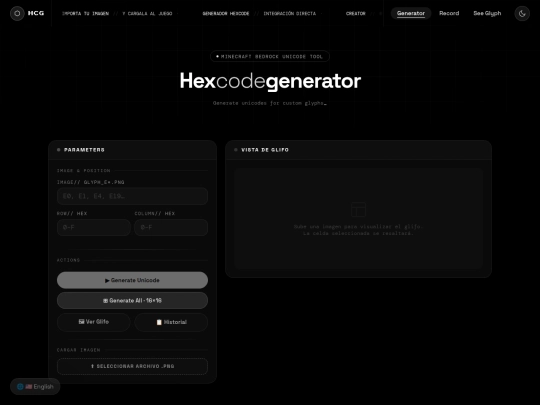
Task: Toggle dark mode moon icon
Action: coord(522,13)
